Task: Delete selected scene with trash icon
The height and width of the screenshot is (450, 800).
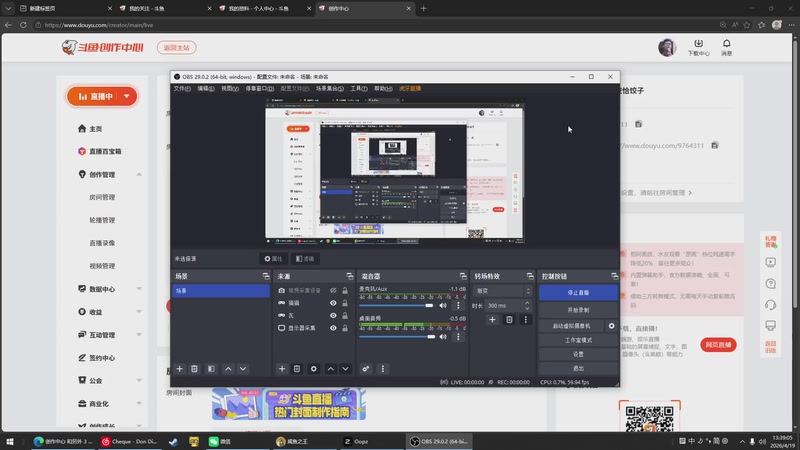Action: point(194,369)
